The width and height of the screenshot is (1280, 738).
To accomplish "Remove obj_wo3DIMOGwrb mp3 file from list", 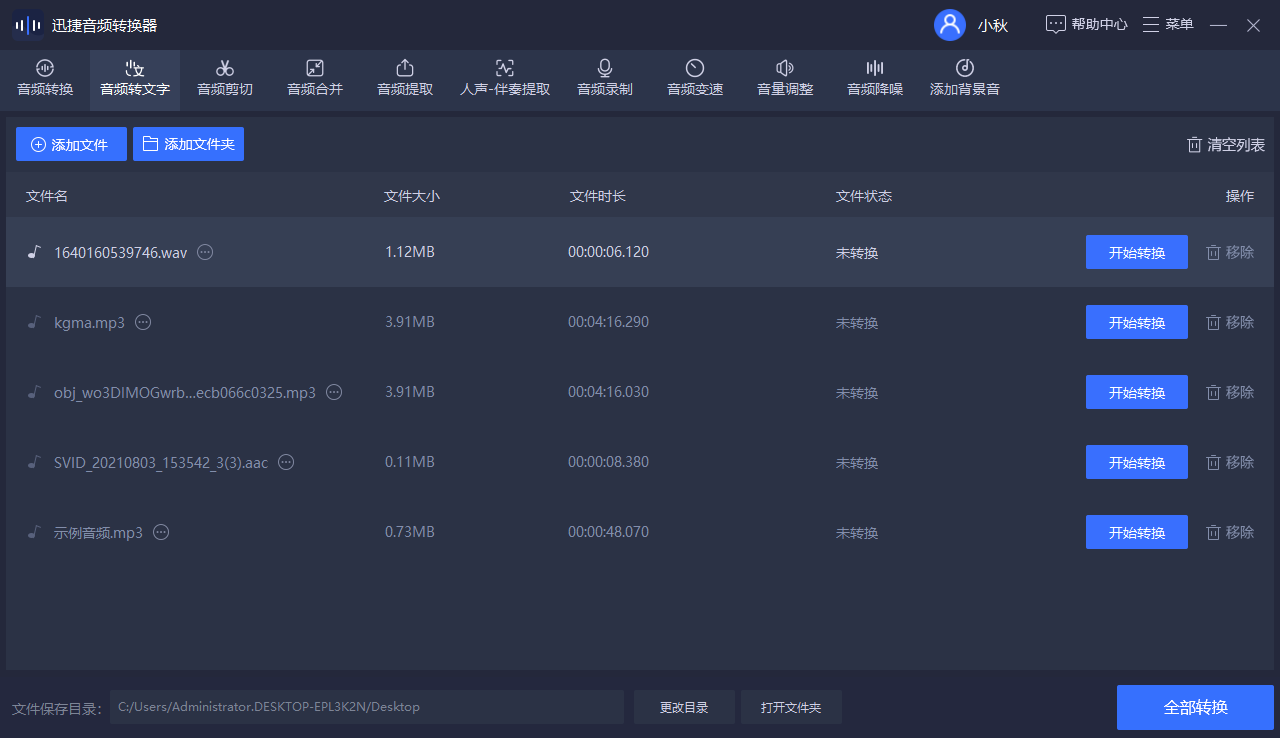I will [1230, 392].
